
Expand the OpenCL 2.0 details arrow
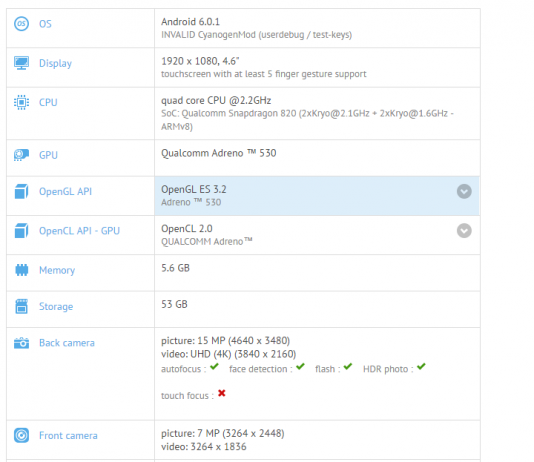pos(464,230)
